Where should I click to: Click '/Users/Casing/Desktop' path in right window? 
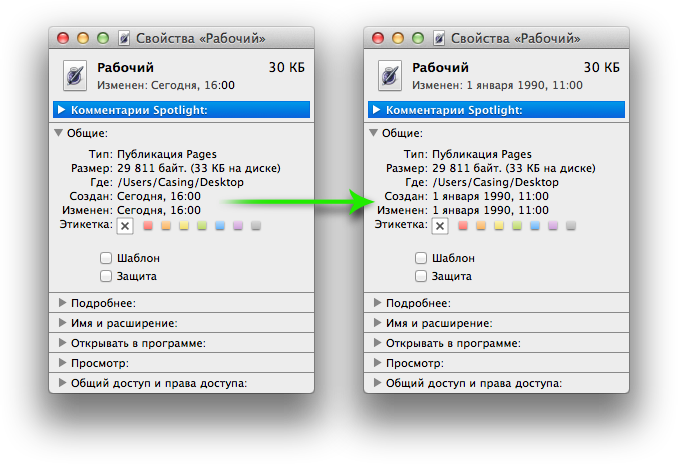point(495,182)
